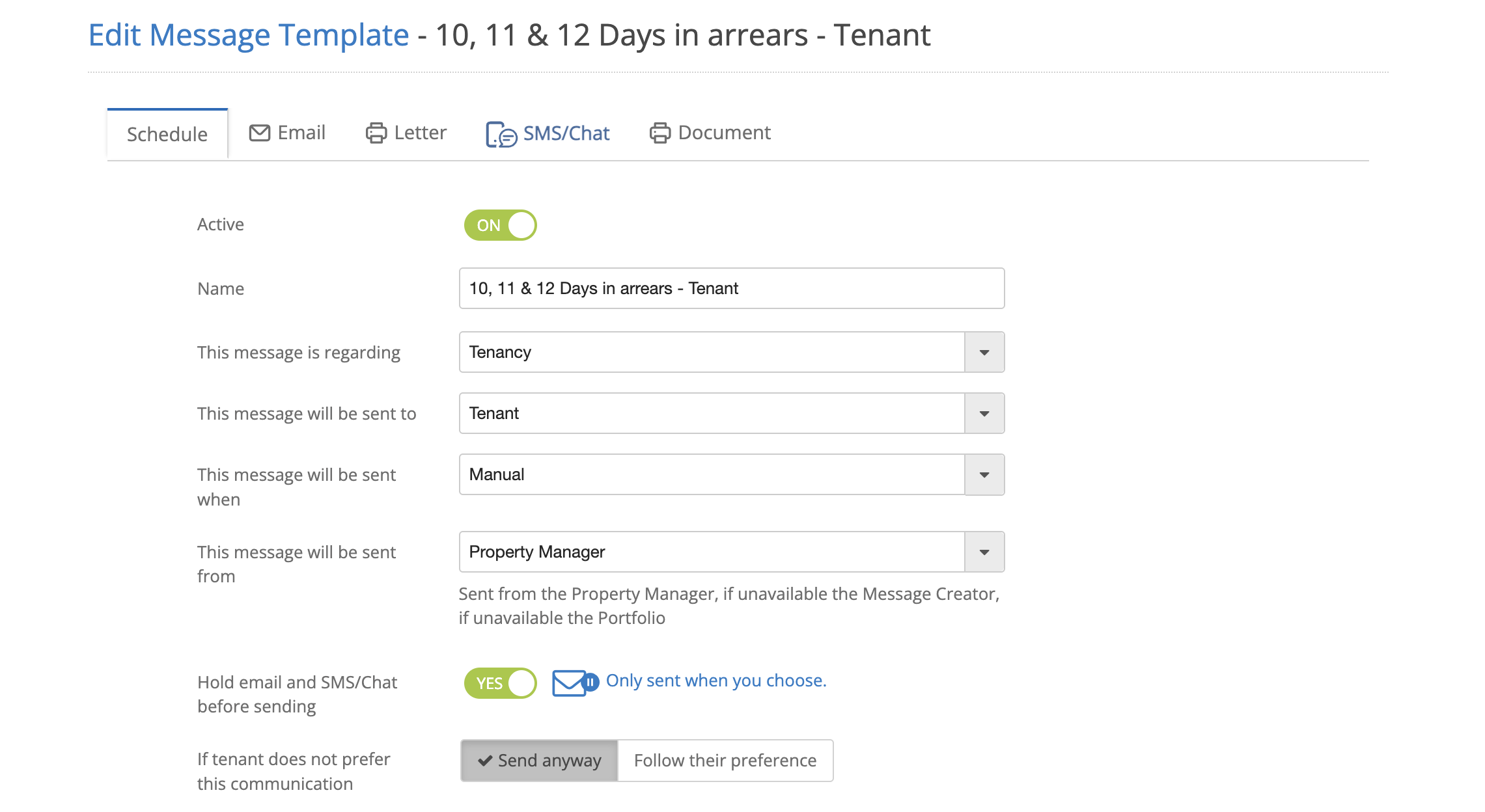Select the Send anyway option

pyautogui.click(x=539, y=761)
